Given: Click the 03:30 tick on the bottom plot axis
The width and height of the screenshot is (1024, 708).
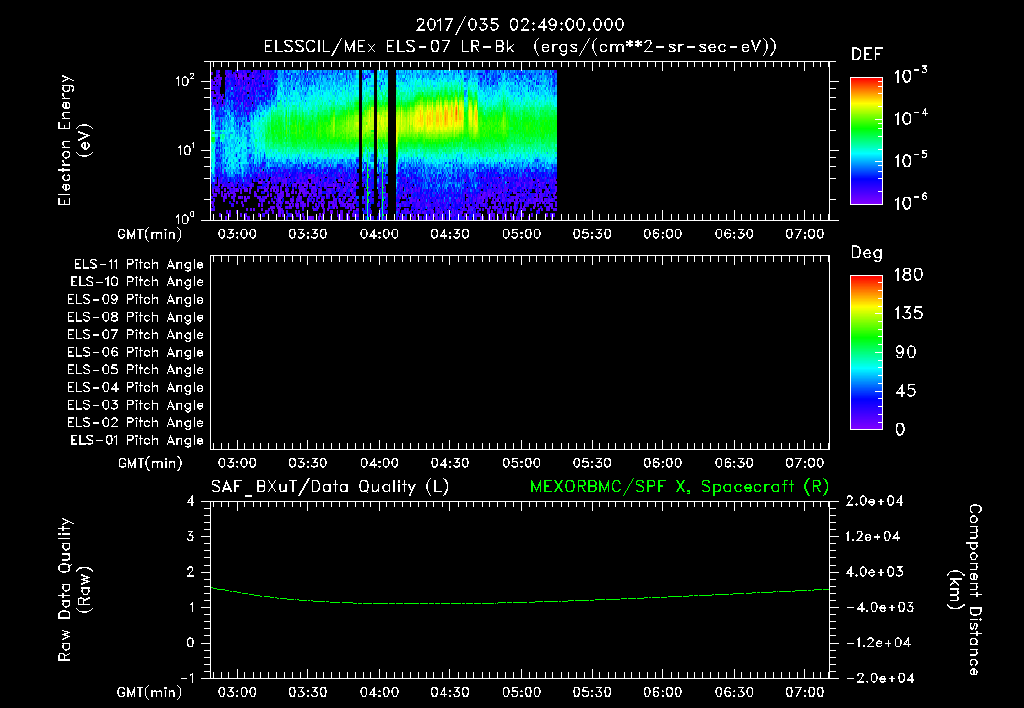Looking at the screenshot, I should (x=308, y=692).
